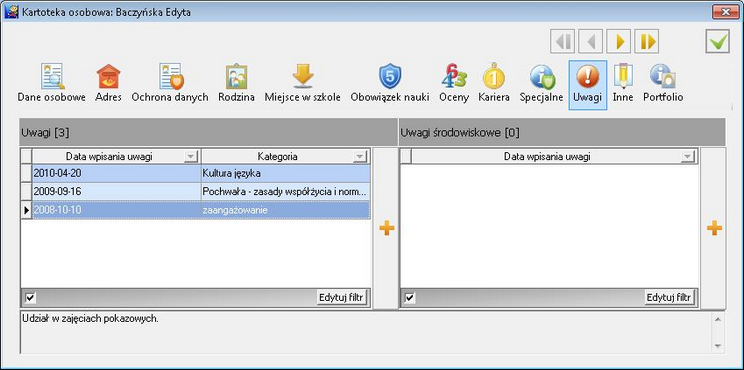Open the Portfolio section
The width and height of the screenshot is (744, 370).
(663, 84)
